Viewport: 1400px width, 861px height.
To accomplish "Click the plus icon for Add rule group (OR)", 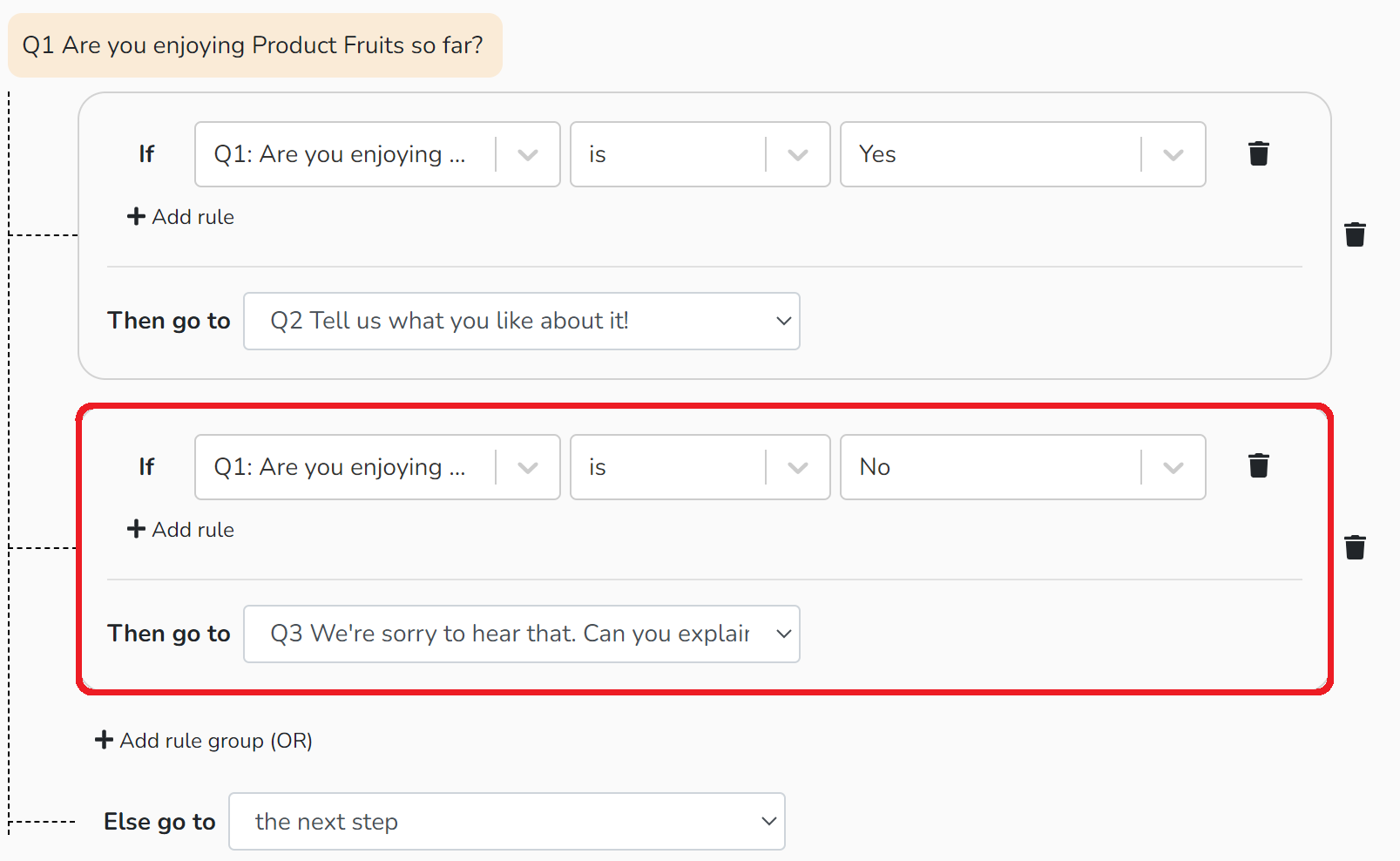I will [x=104, y=740].
